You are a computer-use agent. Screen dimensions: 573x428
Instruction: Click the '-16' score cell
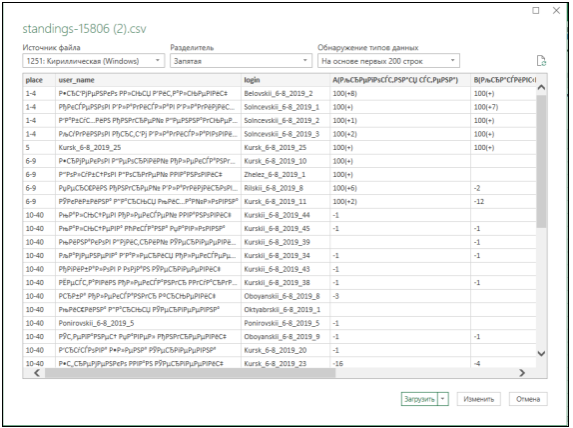(400, 363)
